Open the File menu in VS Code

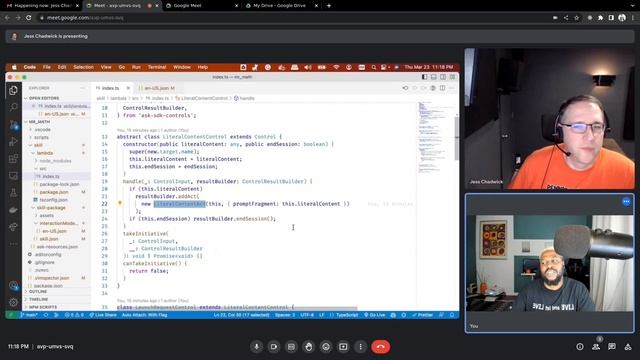(47, 67)
